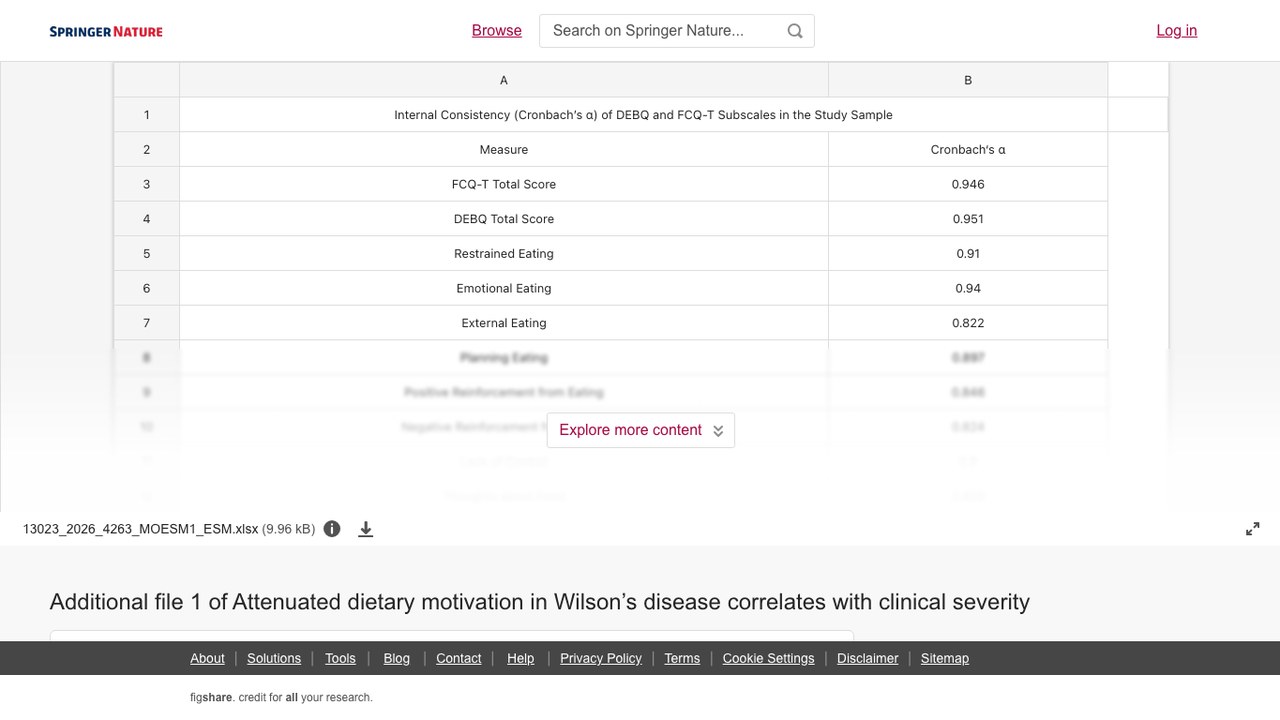
Task: Open the Privacy Policy link
Action: (x=601, y=658)
